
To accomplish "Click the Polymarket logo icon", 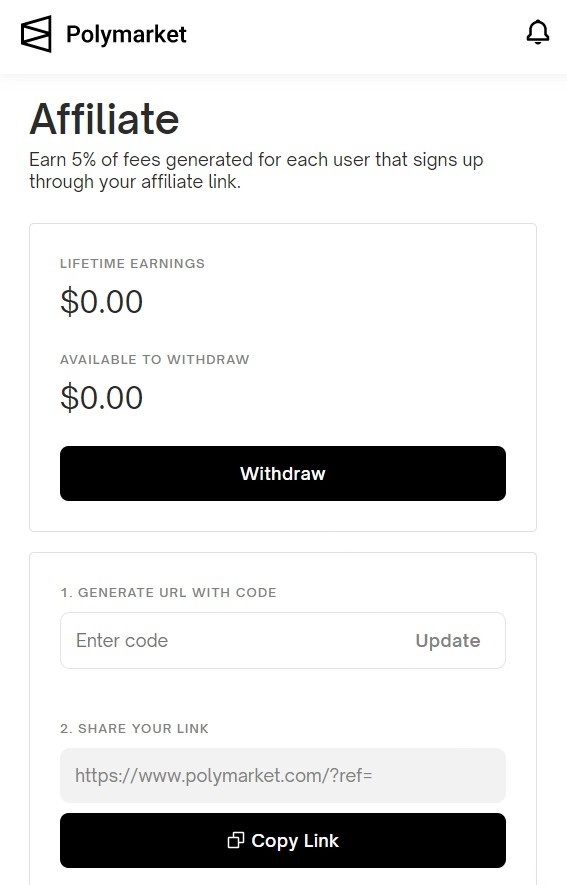I will (x=36, y=34).
